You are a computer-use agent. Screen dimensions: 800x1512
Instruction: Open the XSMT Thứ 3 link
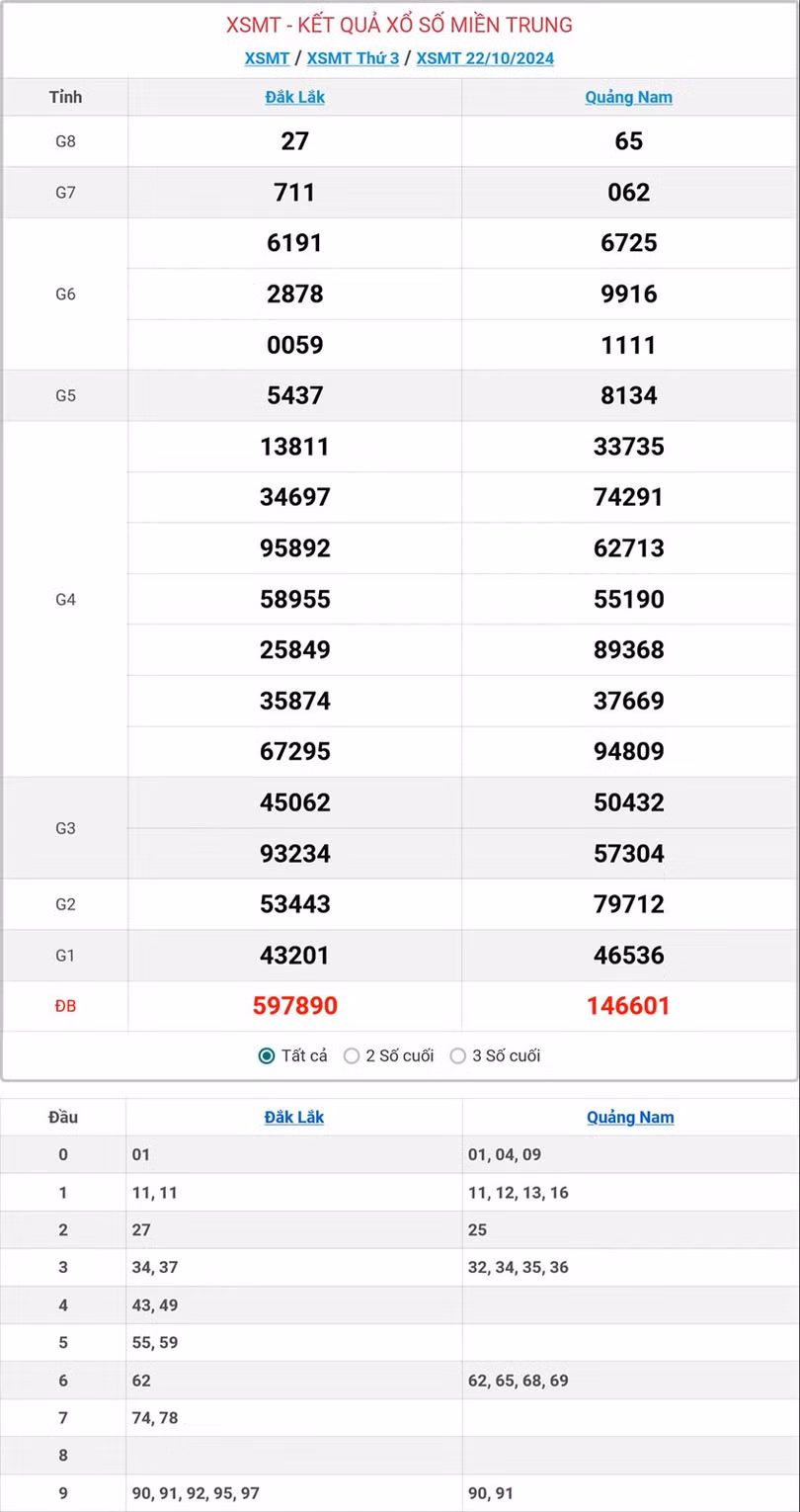(353, 58)
